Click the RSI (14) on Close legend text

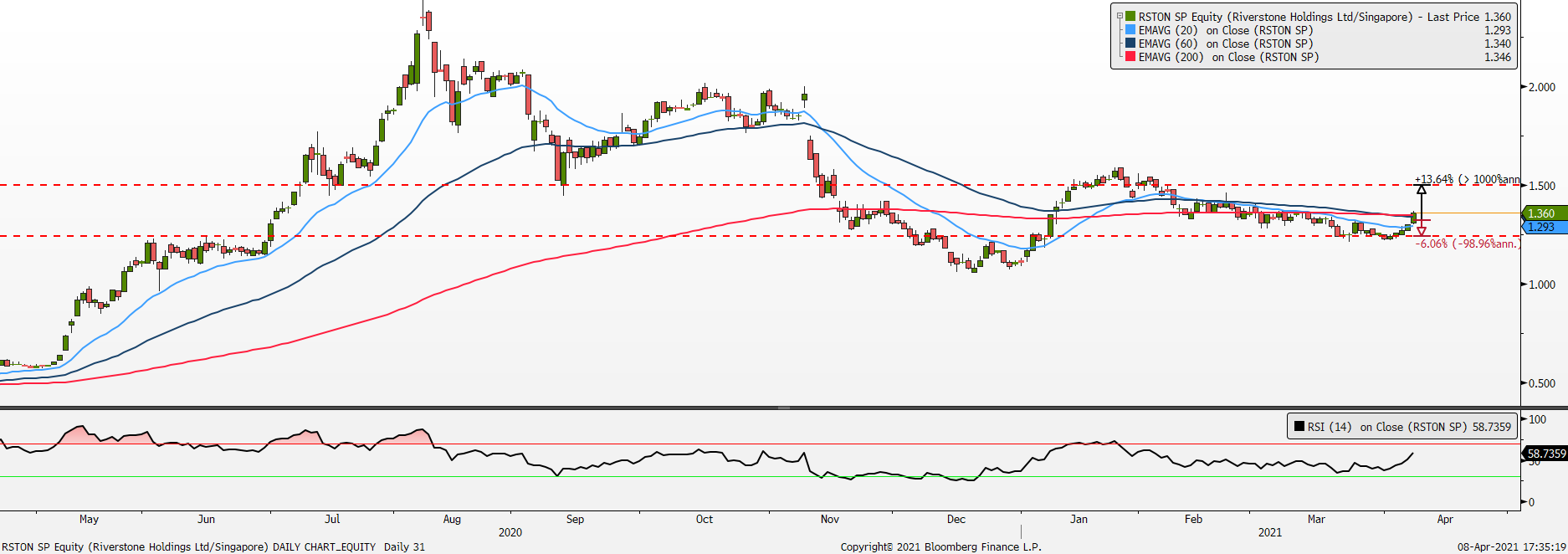1387,427
